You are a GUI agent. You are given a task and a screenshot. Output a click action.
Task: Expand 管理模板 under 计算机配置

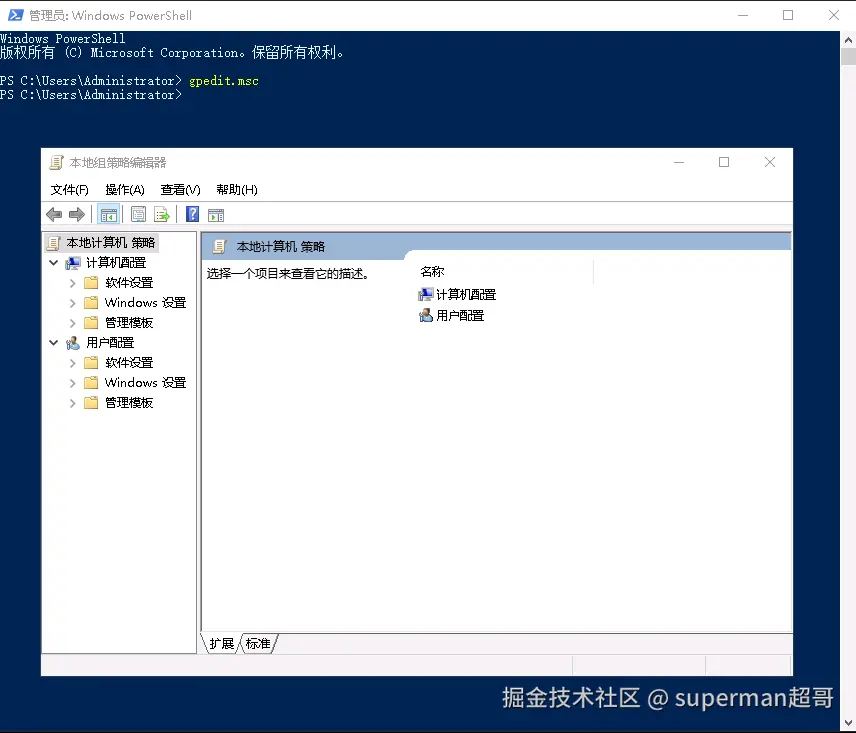73,323
